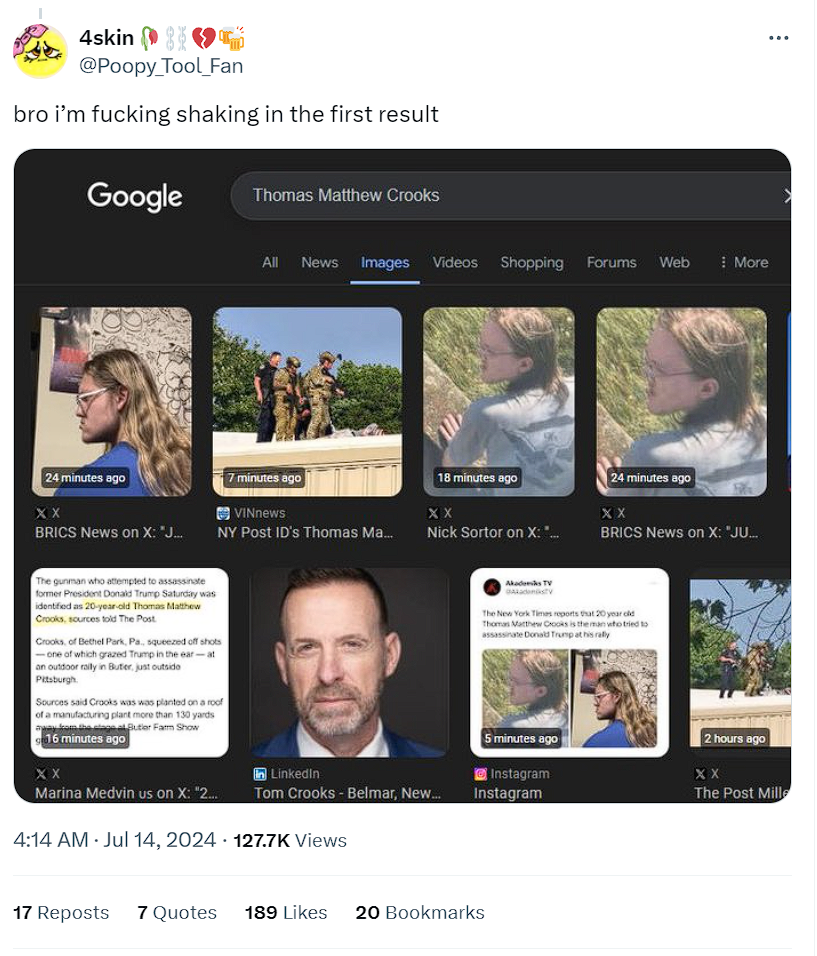Open the NY Post ID's VINnews thumbnail
This screenshot has width=817, height=956.
[307, 401]
